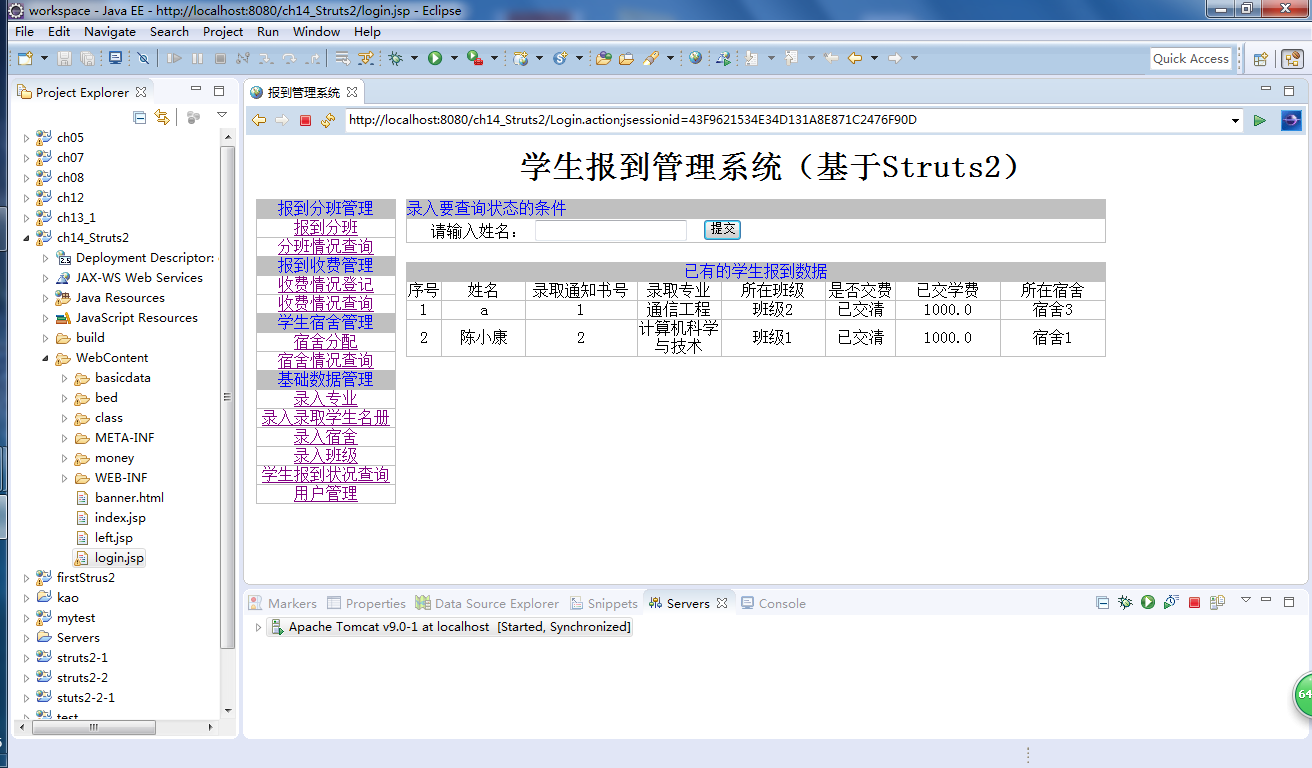Viewport: 1312px width, 768px height.
Task: Collapse All in Project Explorer toolbar
Action: click(140, 117)
